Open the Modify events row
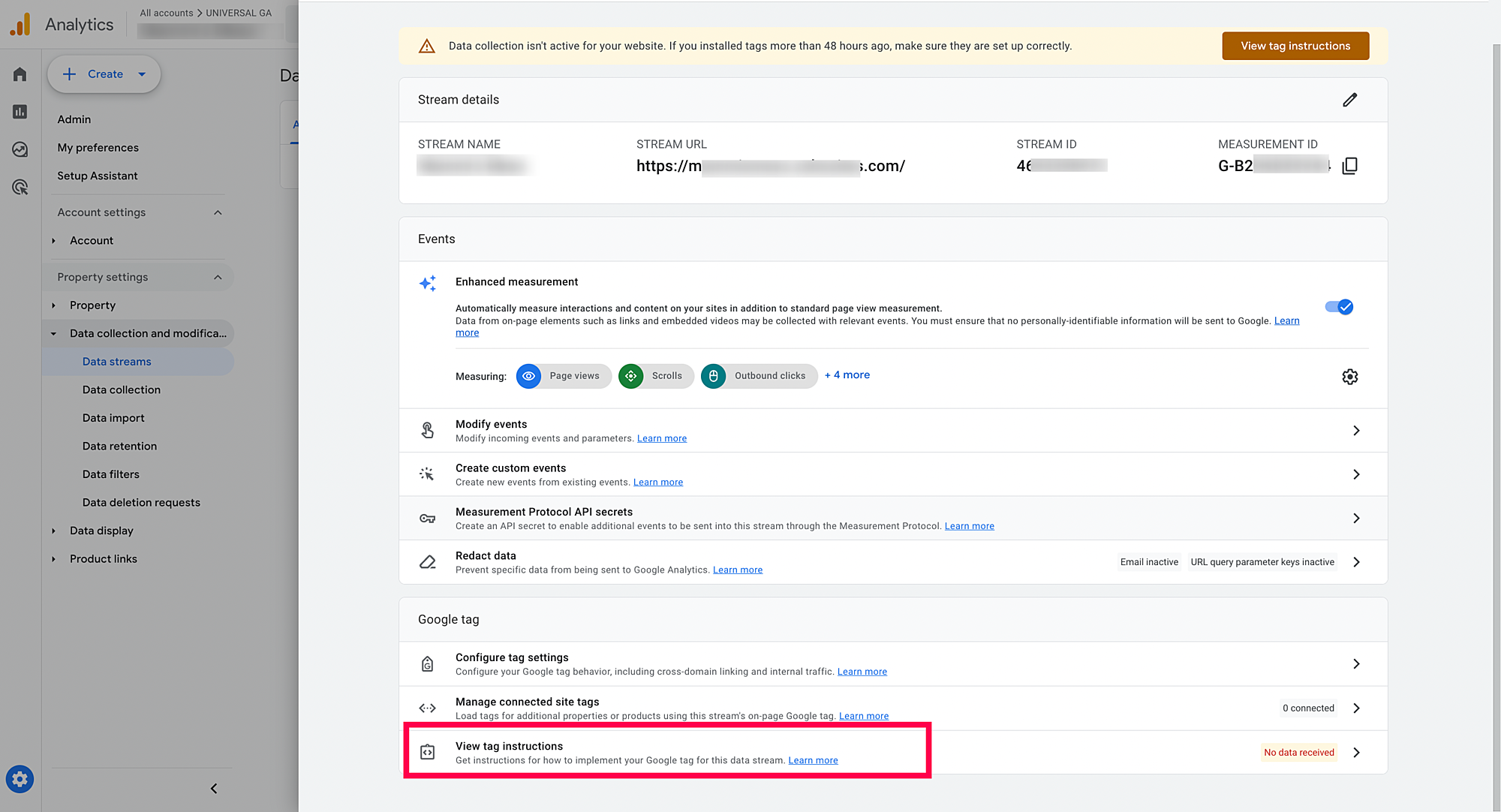Image resolution: width=1501 pixels, height=812 pixels. coord(892,431)
